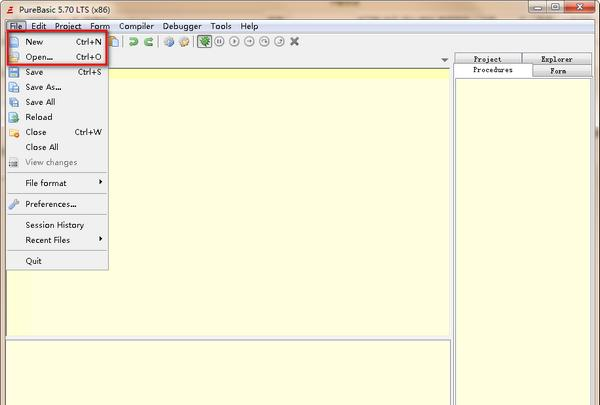Expand the File format submenu

(x=57, y=183)
